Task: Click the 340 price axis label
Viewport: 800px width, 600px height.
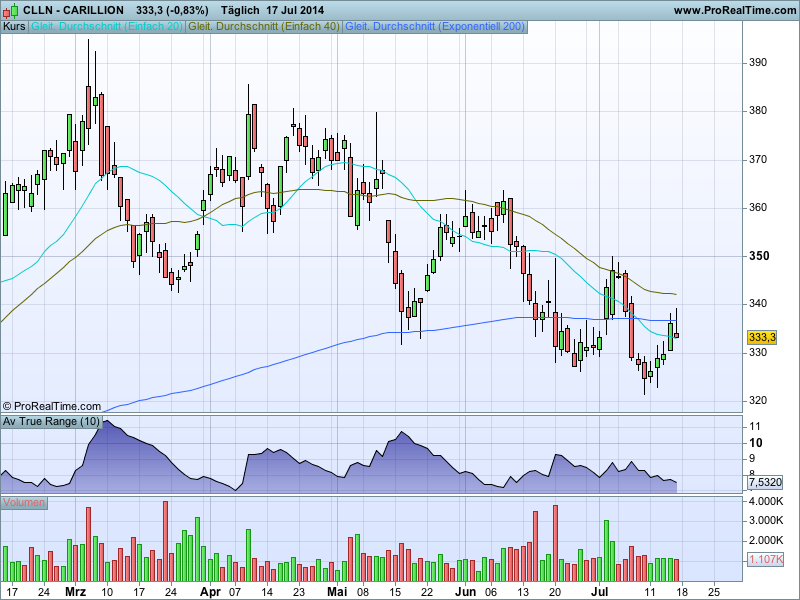Action: pyautogui.click(x=758, y=304)
